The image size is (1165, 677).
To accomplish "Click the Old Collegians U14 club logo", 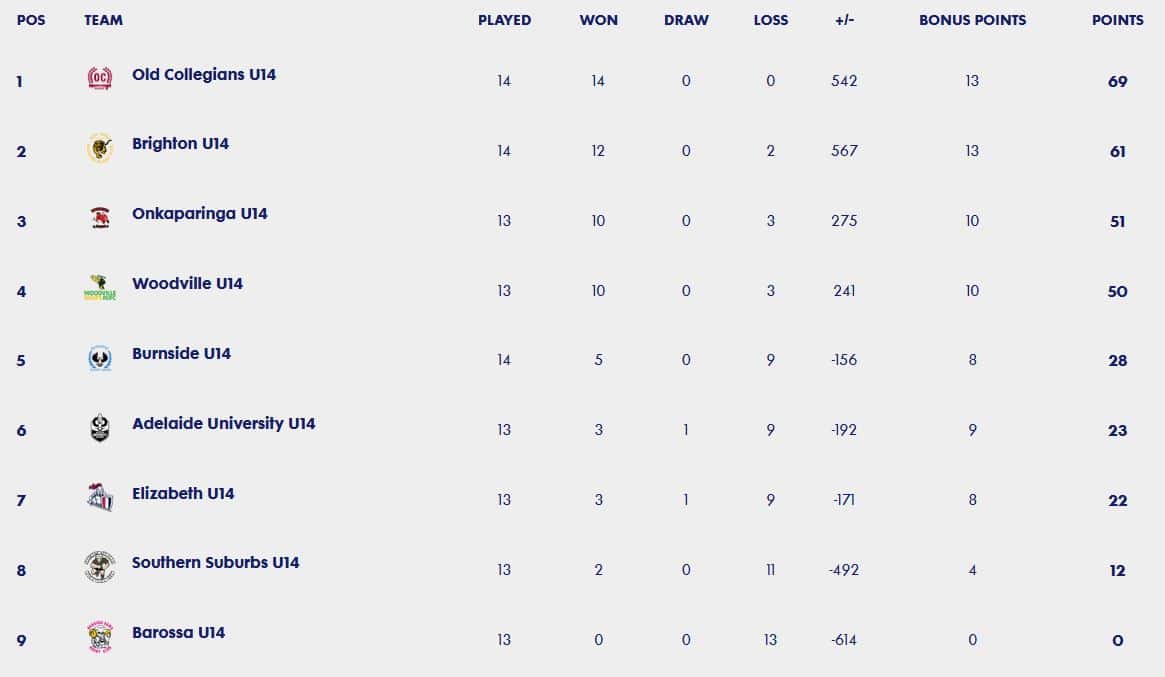I will click(x=100, y=78).
